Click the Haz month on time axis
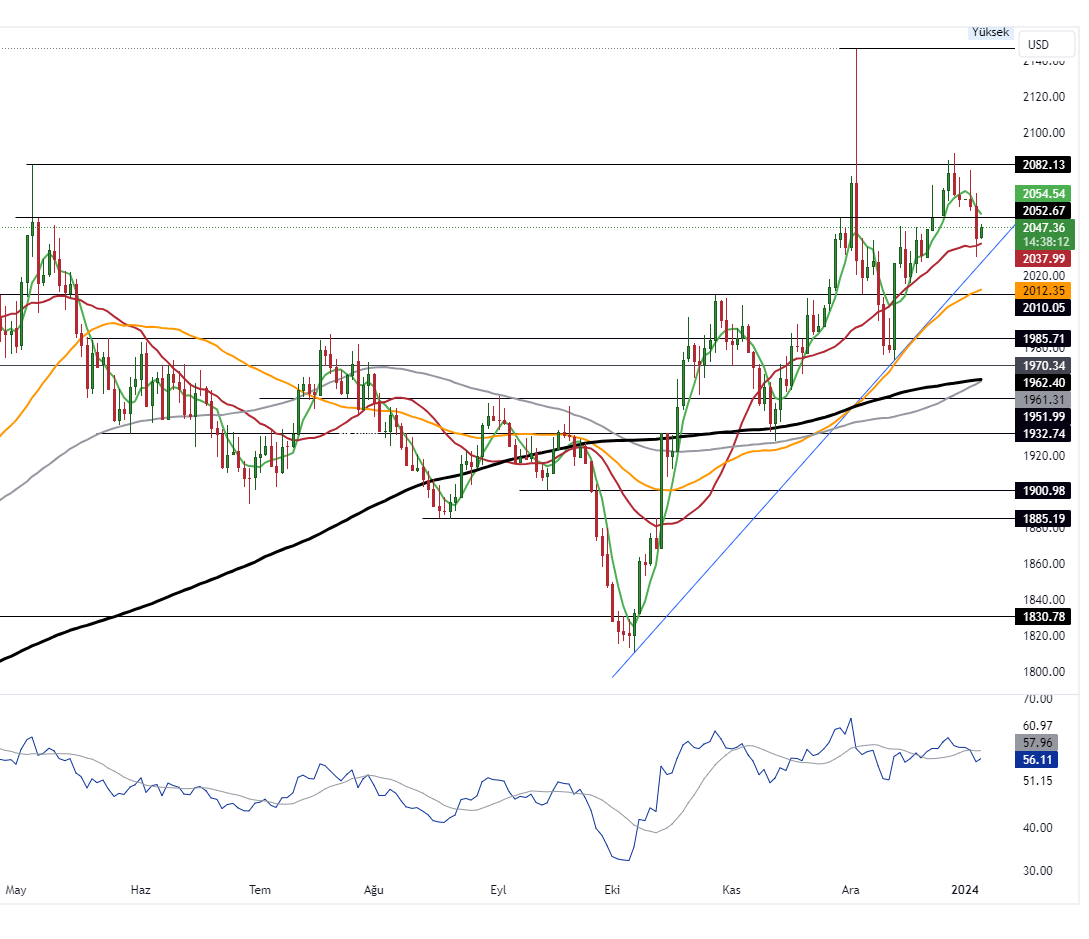The width and height of the screenshot is (1089, 939). (x=141, y=889)
